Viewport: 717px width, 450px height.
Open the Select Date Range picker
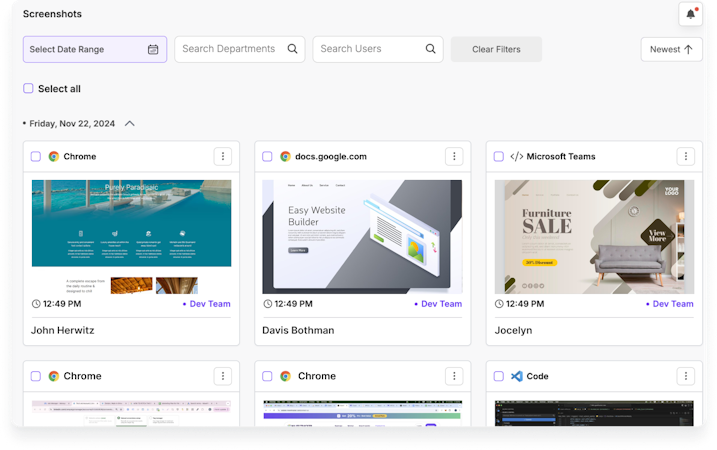point(95,49)
